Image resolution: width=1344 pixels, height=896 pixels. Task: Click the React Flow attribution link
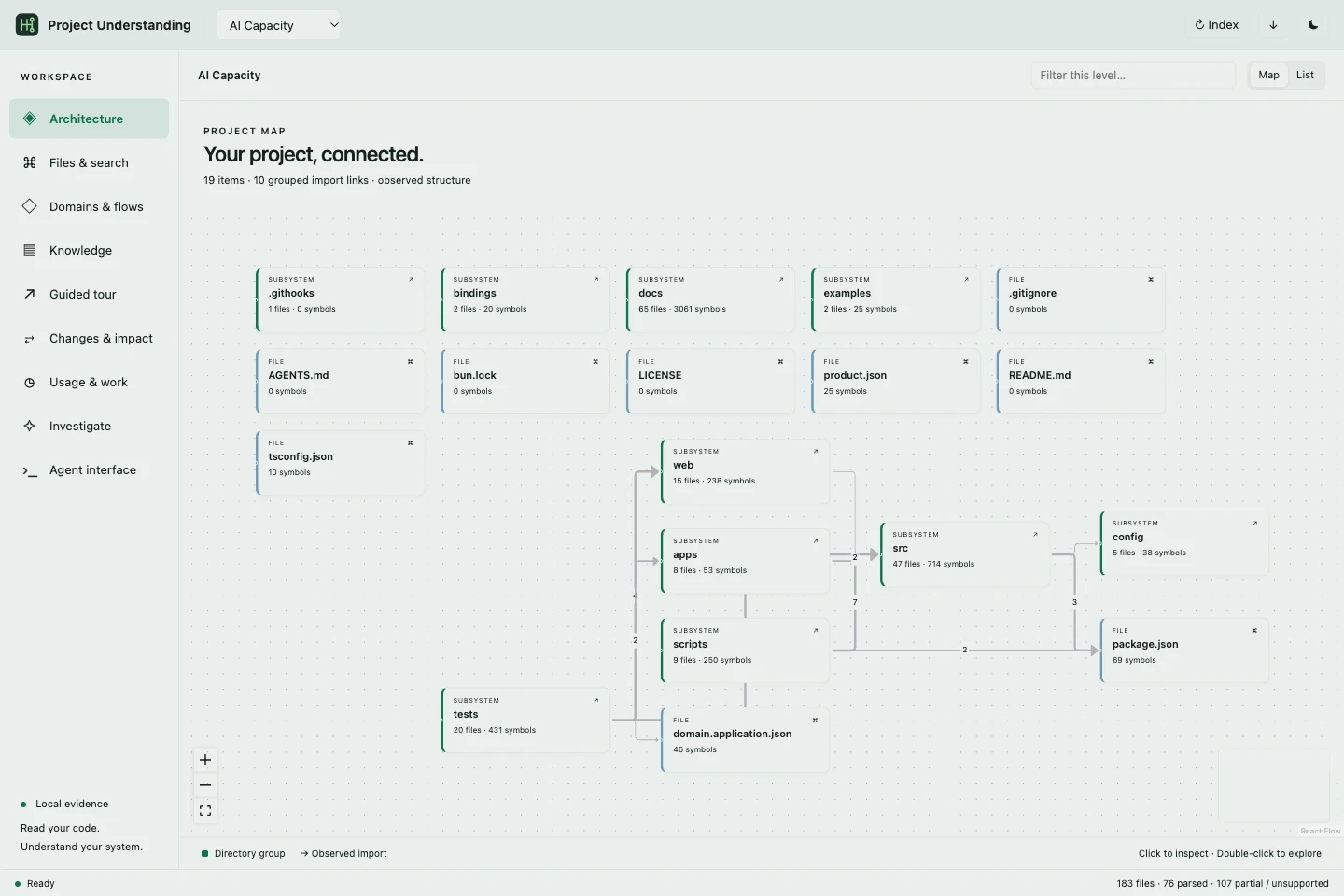tap(1320, 831)
